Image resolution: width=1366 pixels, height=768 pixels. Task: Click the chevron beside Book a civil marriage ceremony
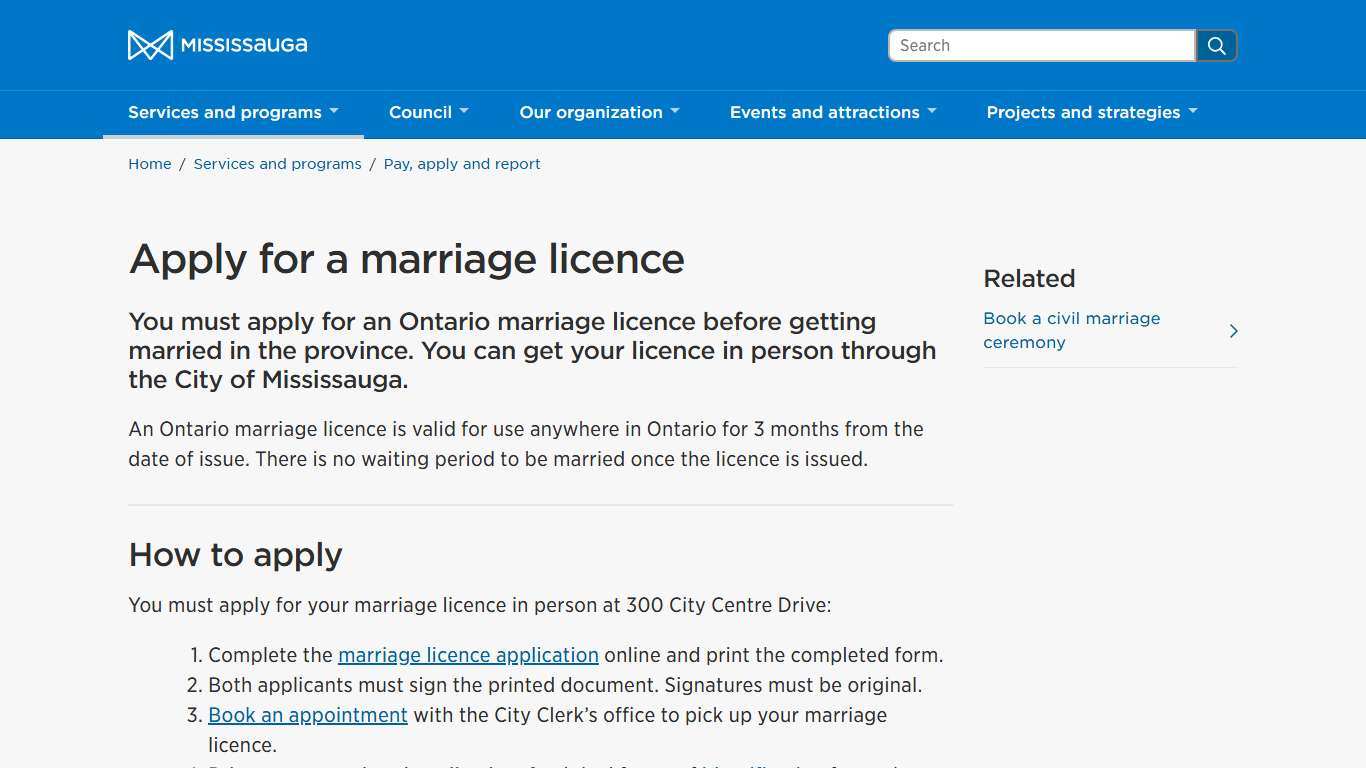click(1233, 330)
